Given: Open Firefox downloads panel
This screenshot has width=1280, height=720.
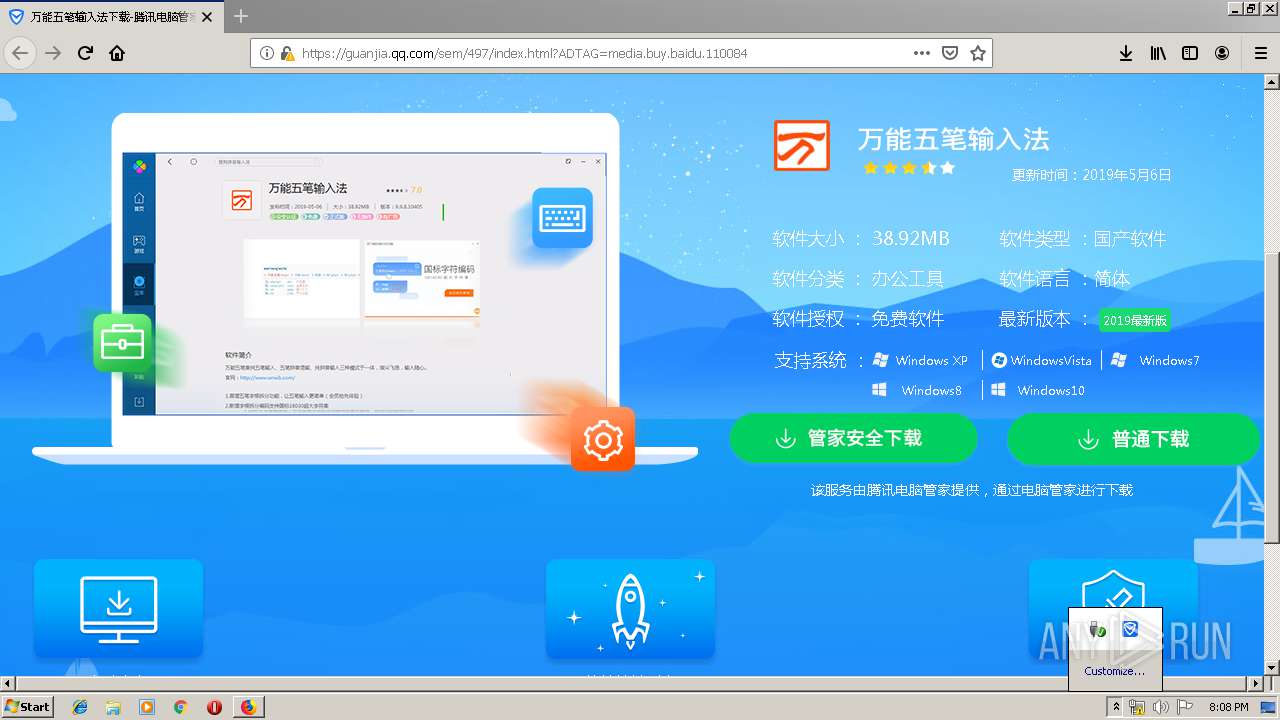Looking at the screenshot, I should (1126, 53).
